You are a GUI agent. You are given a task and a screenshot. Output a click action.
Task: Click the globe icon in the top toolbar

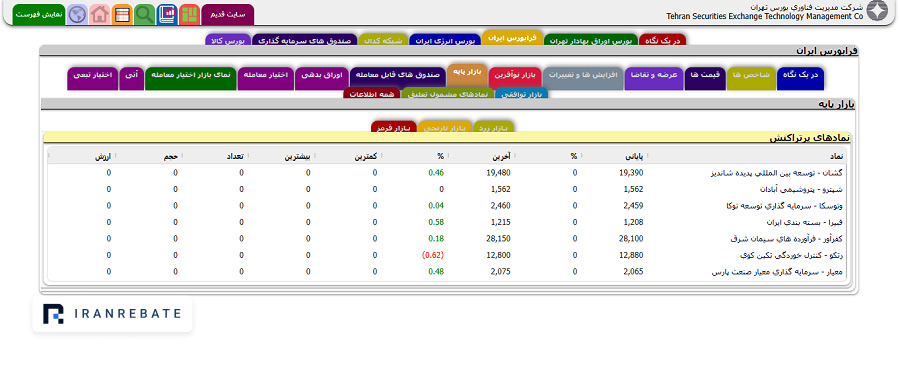77,14
